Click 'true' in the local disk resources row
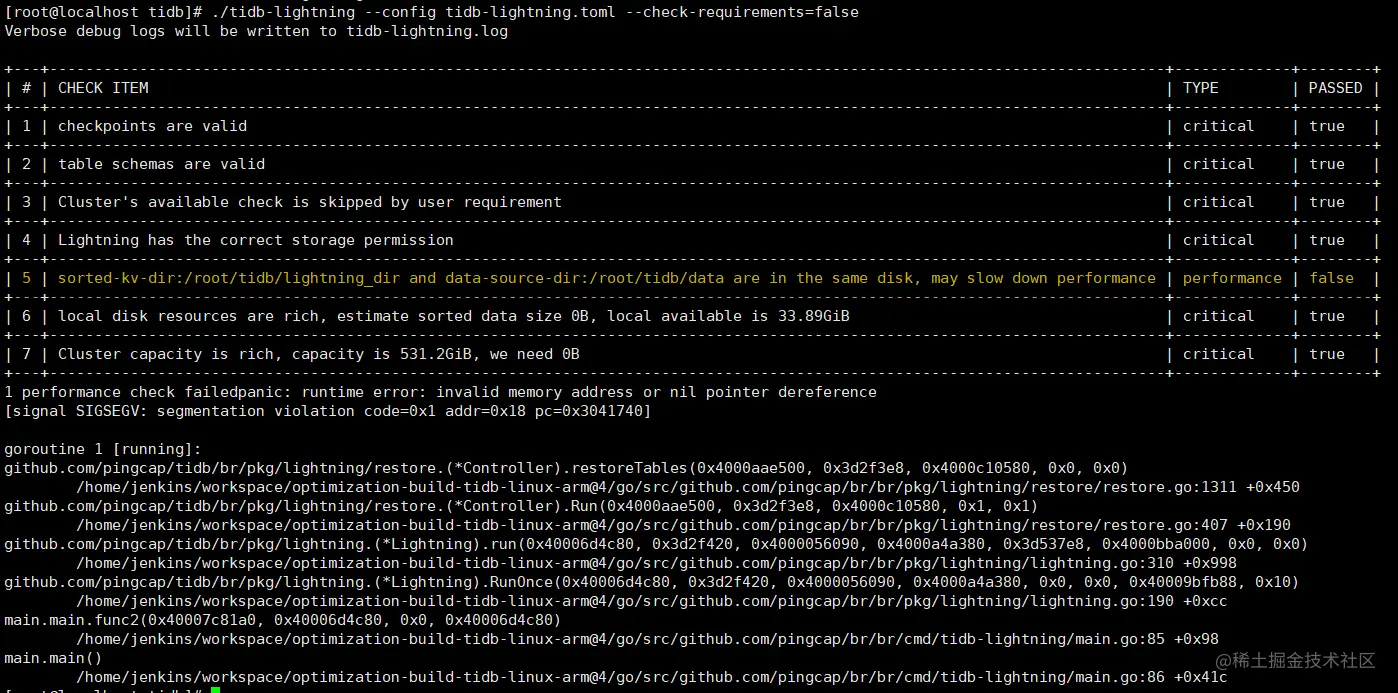 click(1327, 316)
